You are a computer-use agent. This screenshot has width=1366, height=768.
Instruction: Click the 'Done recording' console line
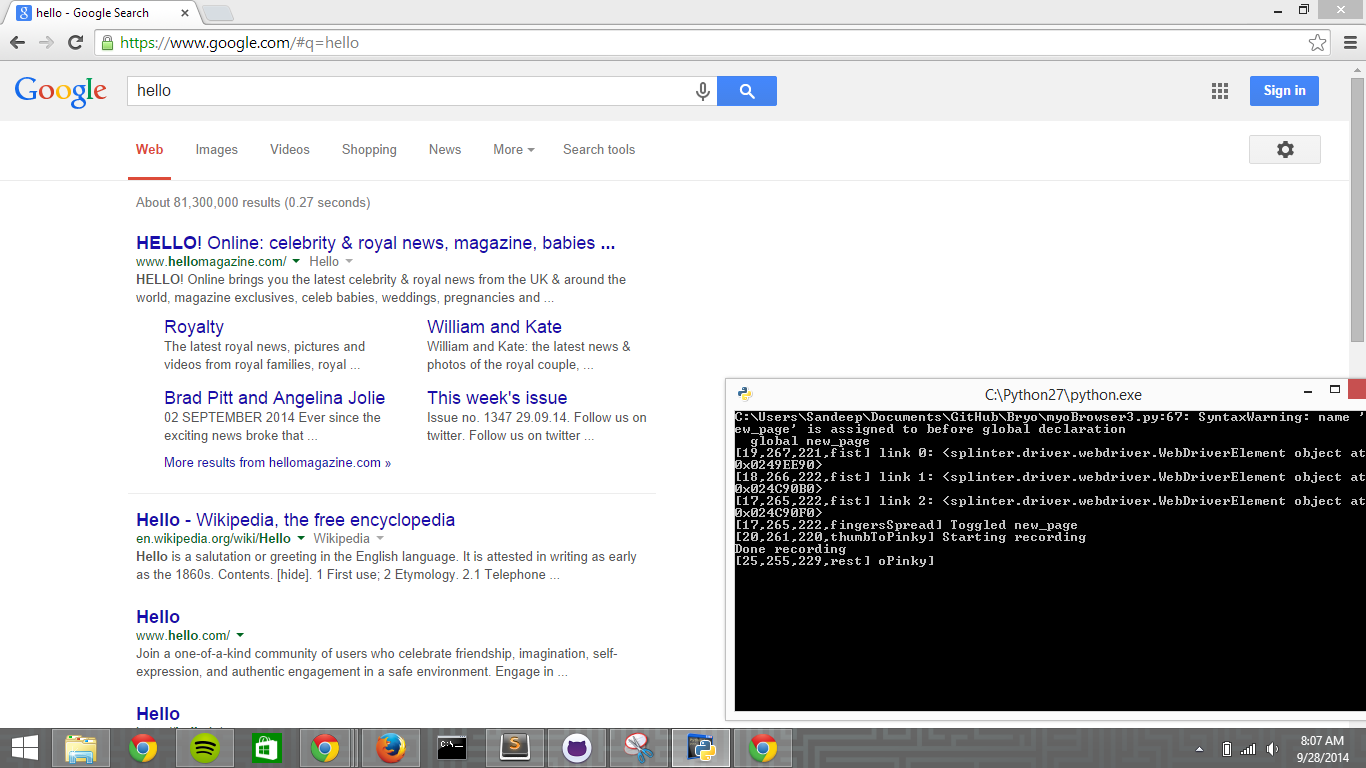[791, 549]
